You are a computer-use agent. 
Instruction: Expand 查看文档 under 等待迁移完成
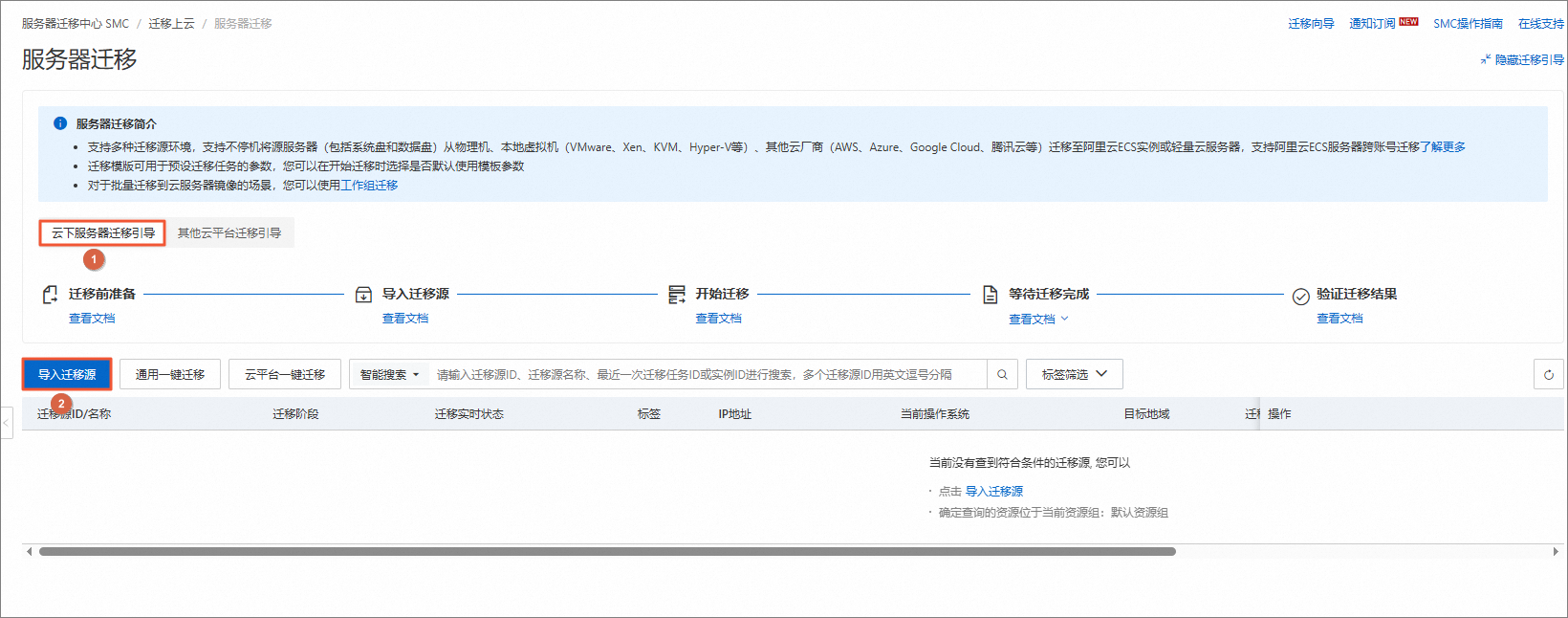tap(1038, 320)
